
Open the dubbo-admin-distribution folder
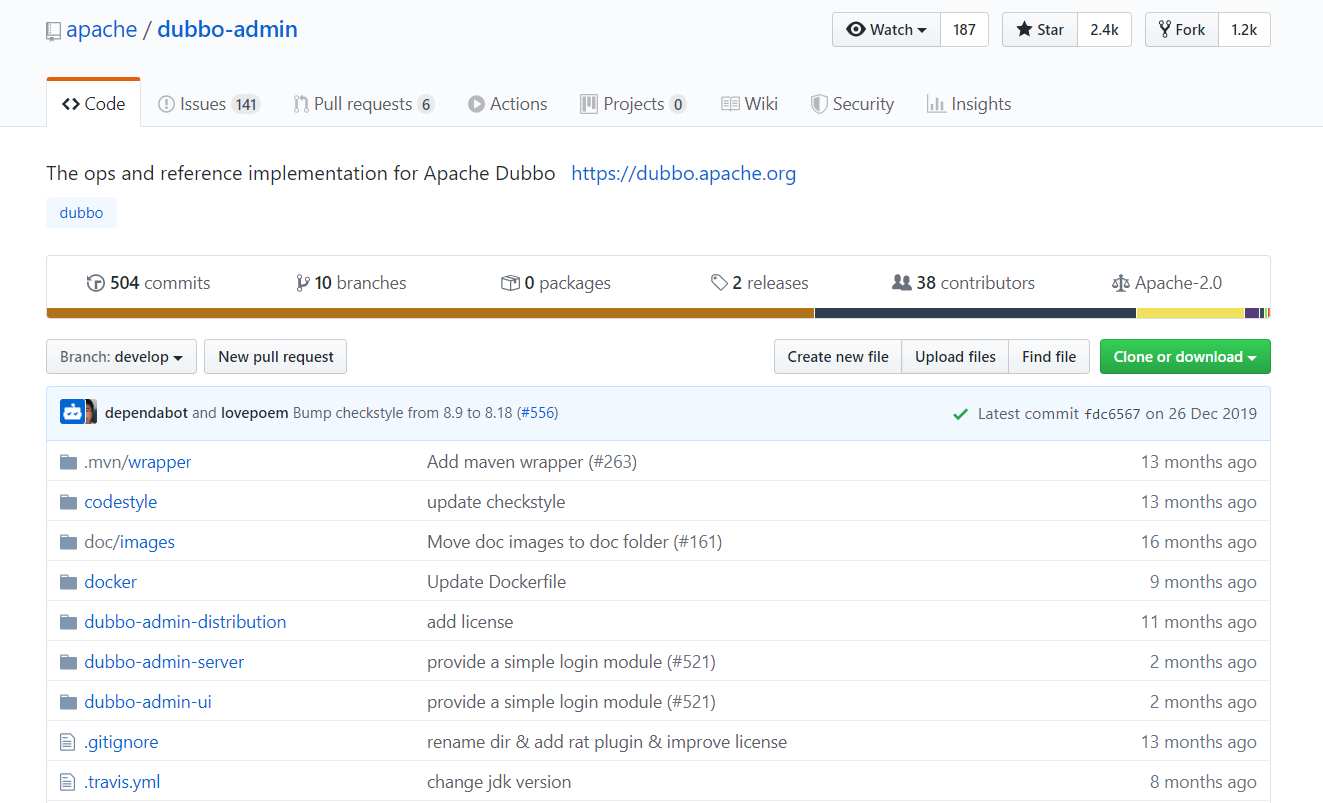tap(185, 622)
